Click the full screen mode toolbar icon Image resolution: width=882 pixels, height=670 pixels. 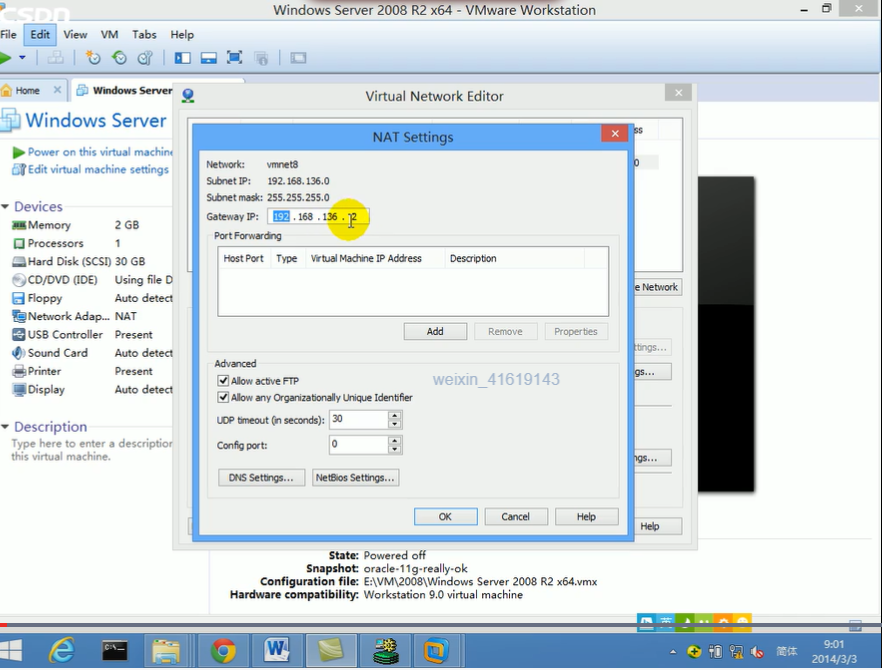click(x=235, y=57)
